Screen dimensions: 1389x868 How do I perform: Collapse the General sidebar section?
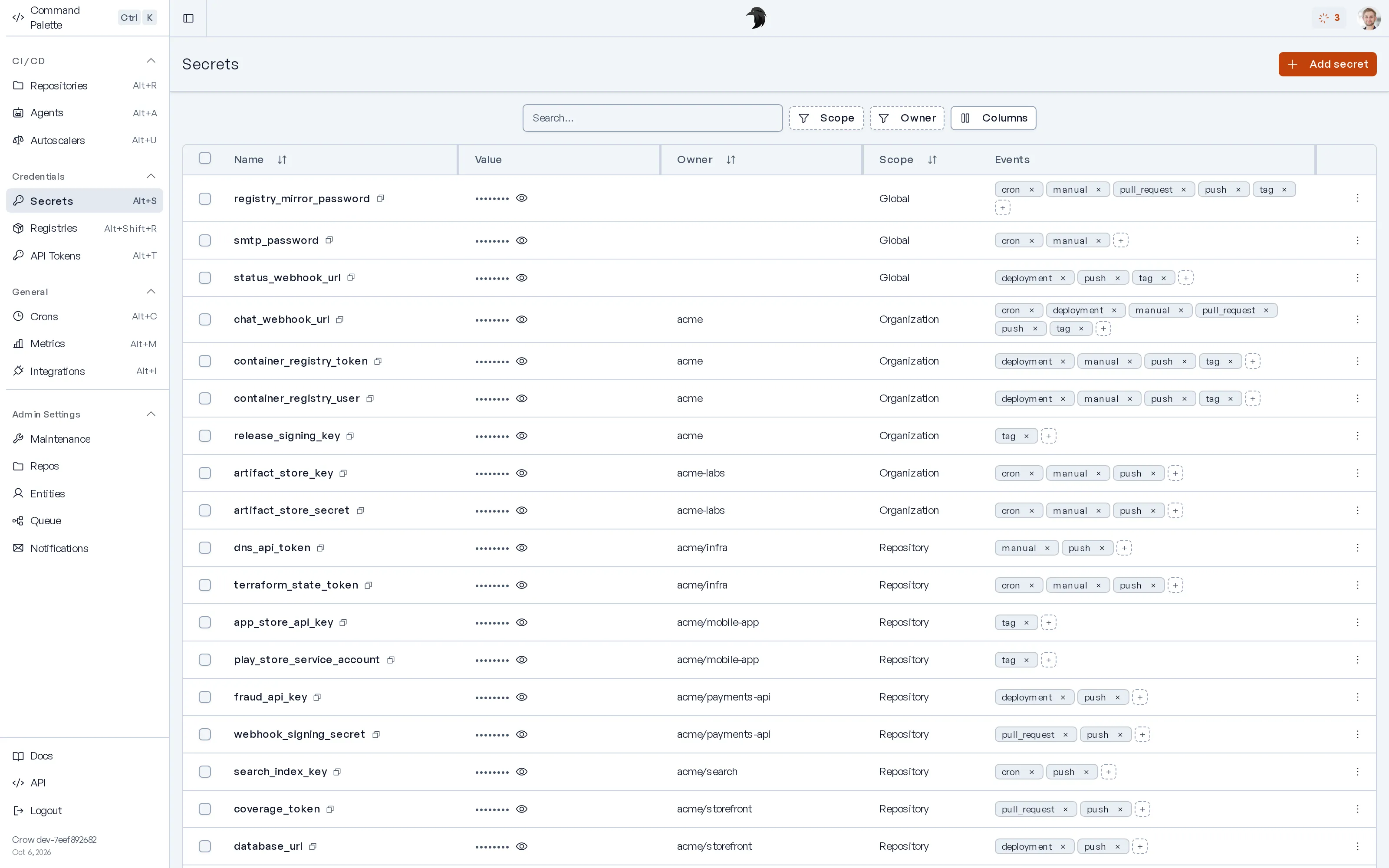151,292
